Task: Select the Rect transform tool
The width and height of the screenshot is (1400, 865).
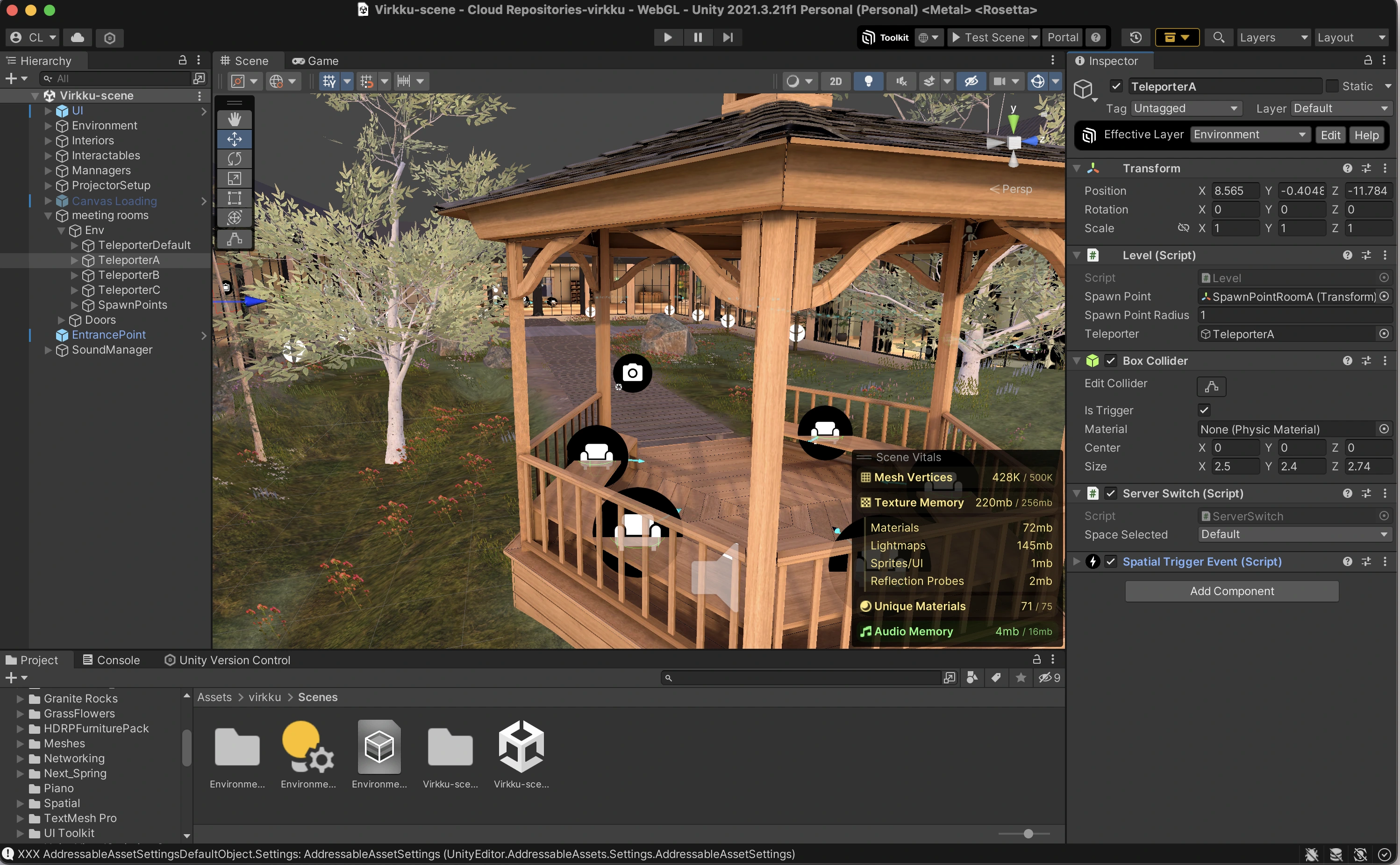Action: [x=234, y=198]
